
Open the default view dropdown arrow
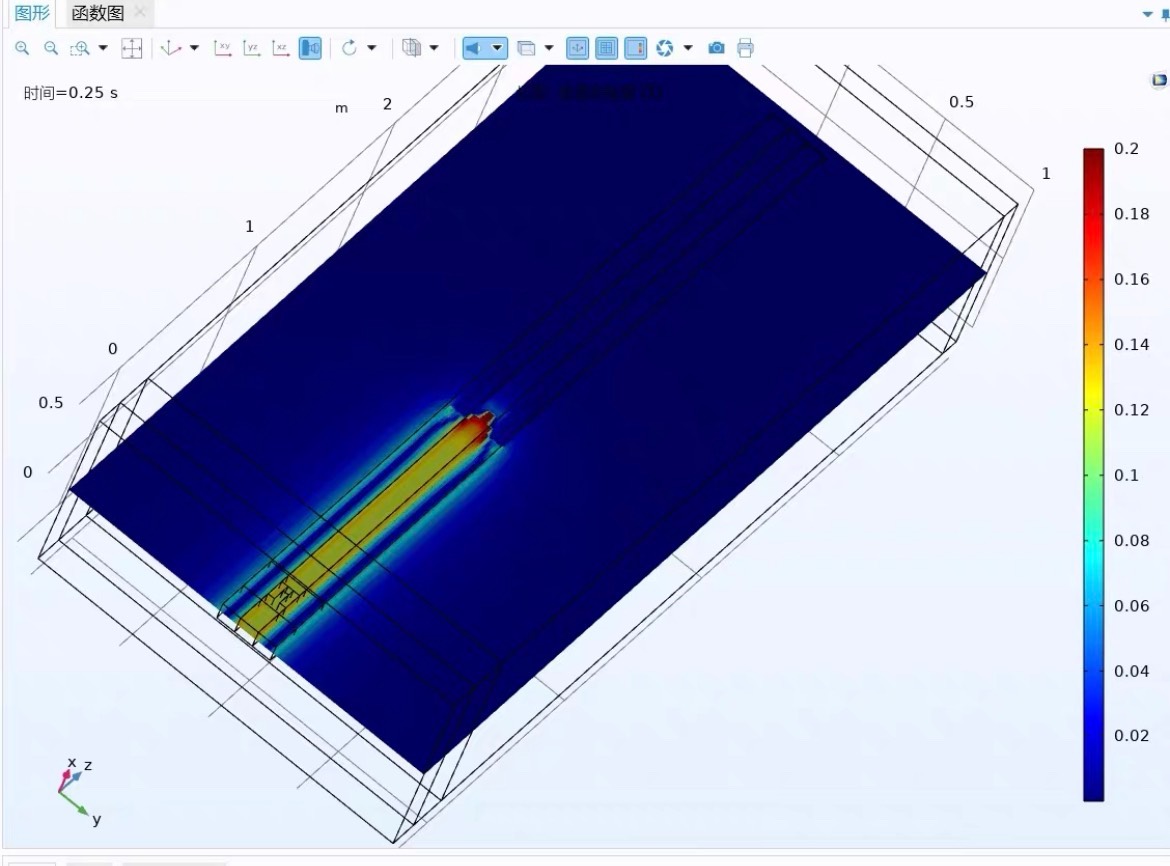pos(194,48)
